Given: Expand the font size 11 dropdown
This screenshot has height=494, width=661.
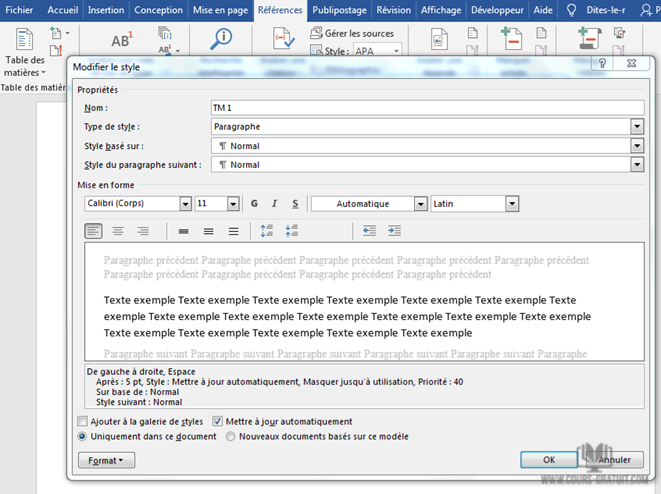Looking at the screenshot, I should 233,204.
